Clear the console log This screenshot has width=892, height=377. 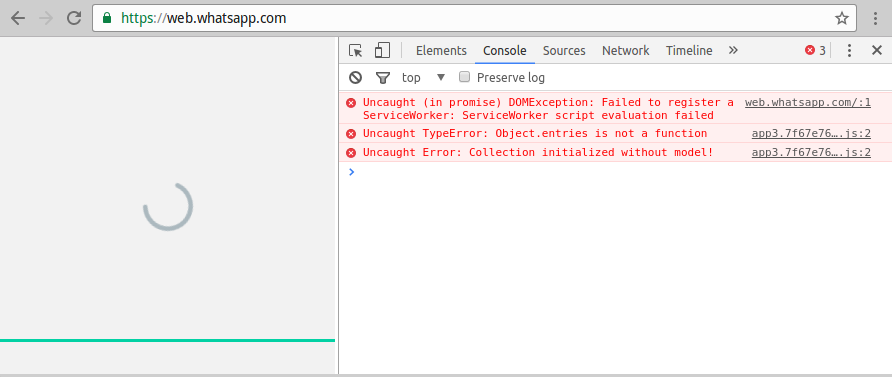click(356, 77)
